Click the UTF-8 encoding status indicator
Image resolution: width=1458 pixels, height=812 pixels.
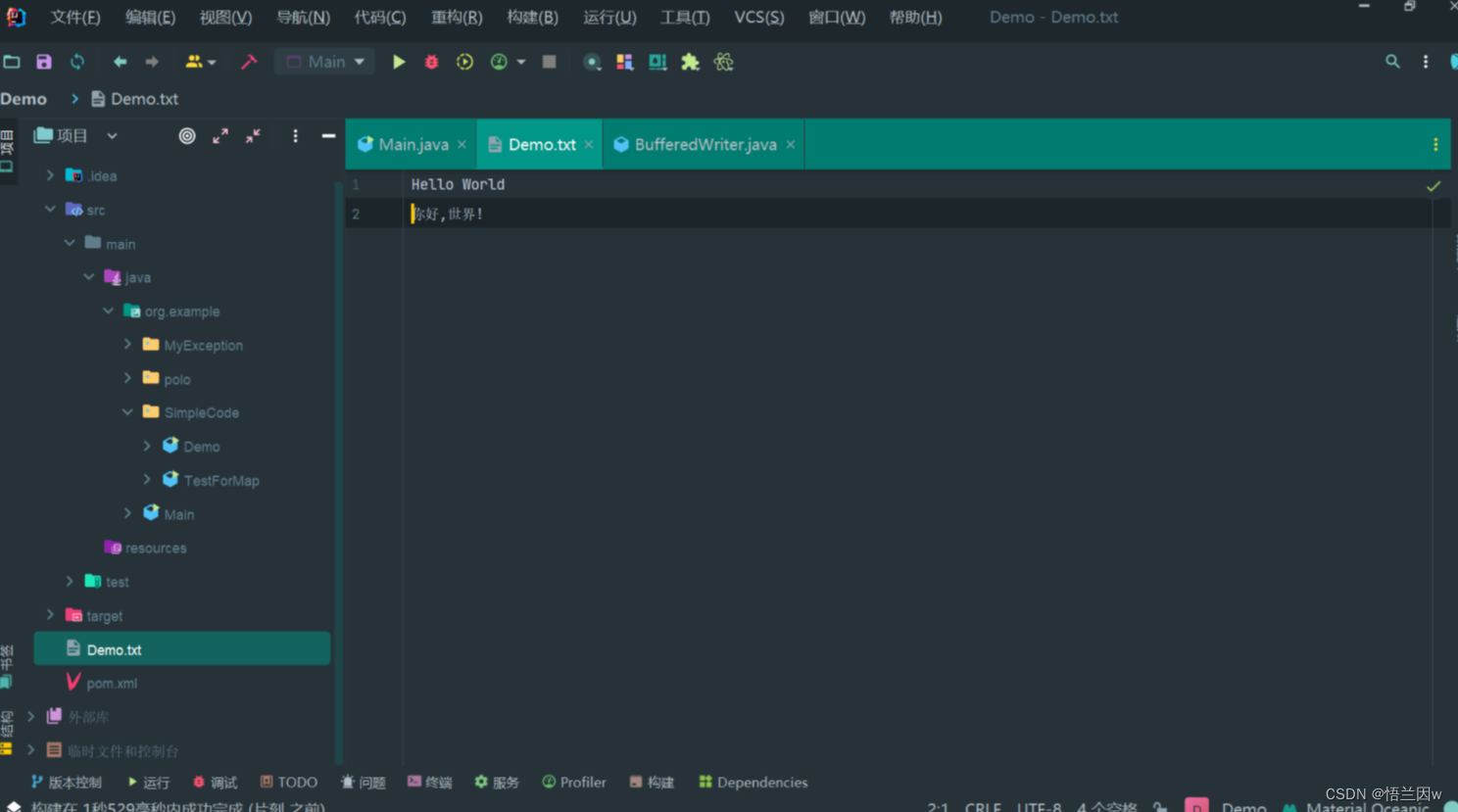point(1039,806)
